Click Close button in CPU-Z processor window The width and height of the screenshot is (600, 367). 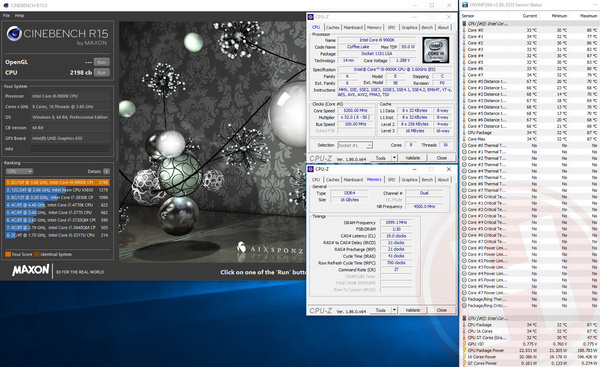tap(442, 158)
